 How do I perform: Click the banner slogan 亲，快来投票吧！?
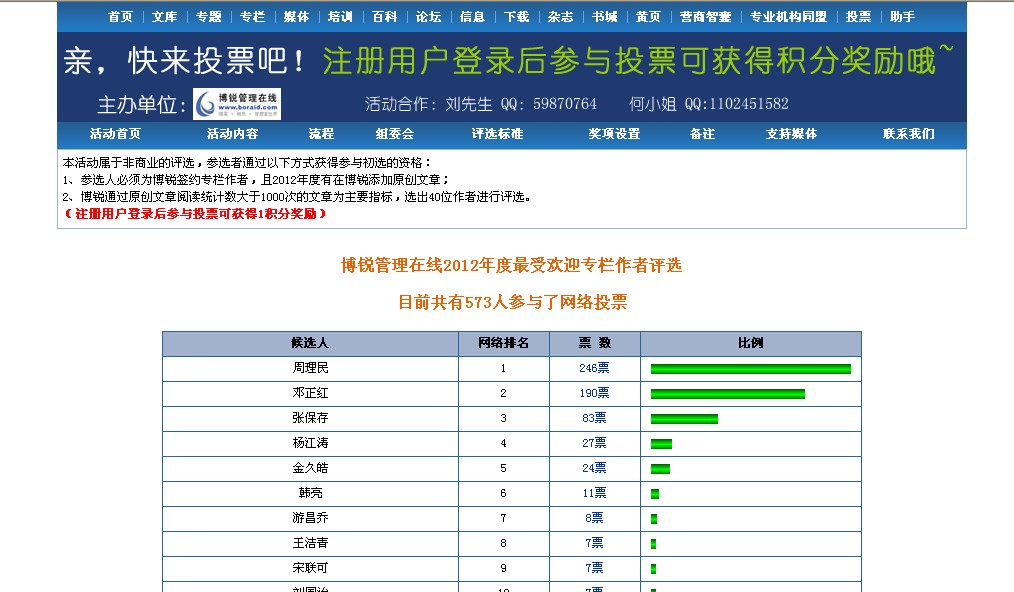tap(184, 61)
